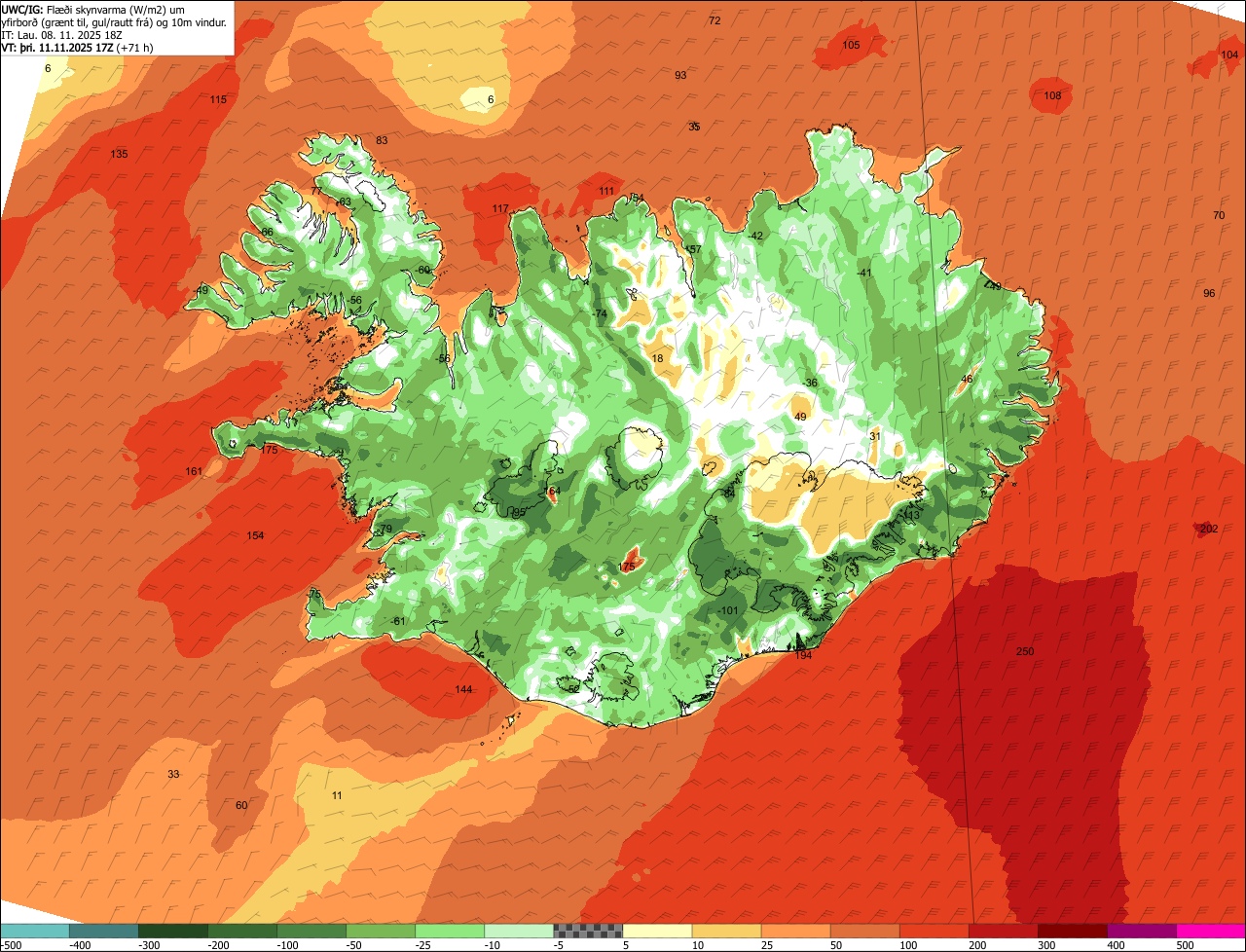Click the legend label -500
The height and width of the screenshot is (952, 1246).
pos(9,945)
